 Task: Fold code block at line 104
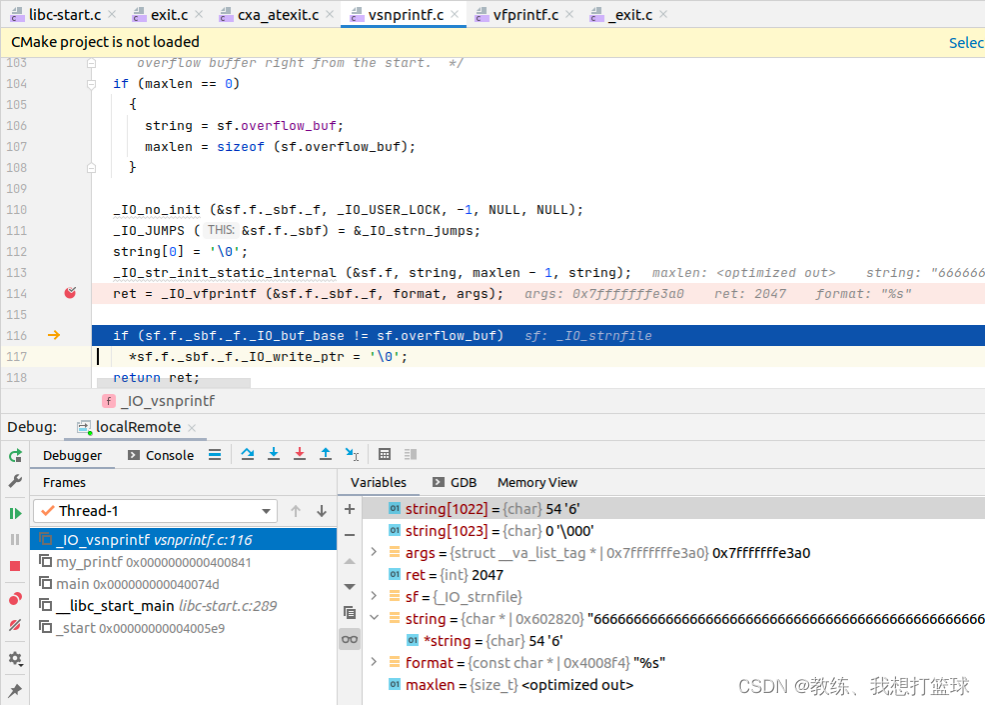point(91,84)
